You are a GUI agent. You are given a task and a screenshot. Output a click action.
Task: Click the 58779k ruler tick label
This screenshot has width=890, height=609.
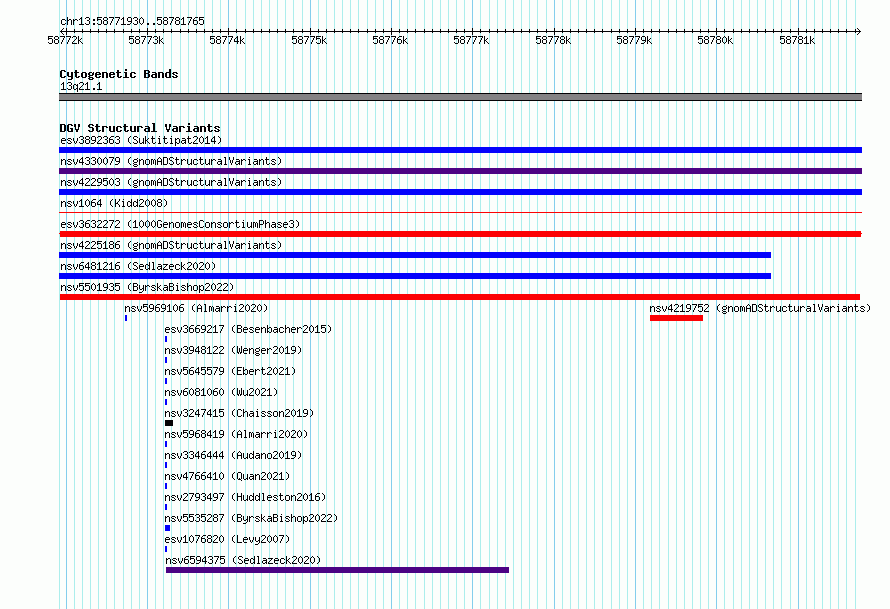click(635, 40)
